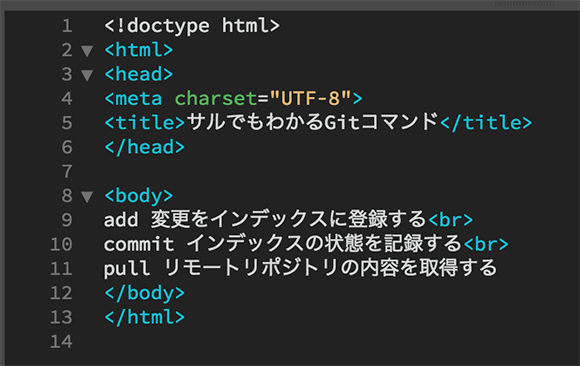
Task: Click line number 7 in the gutter
Action: point(67,171)
